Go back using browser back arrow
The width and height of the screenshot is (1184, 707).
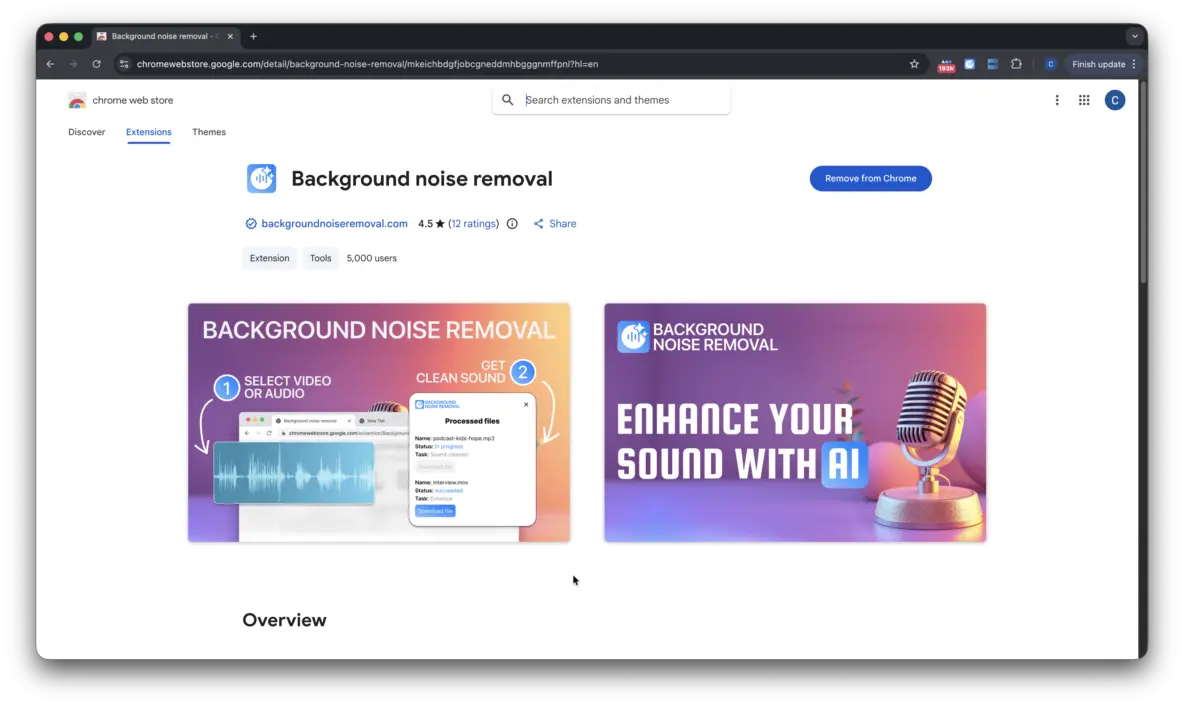click(x=50, y=64)
